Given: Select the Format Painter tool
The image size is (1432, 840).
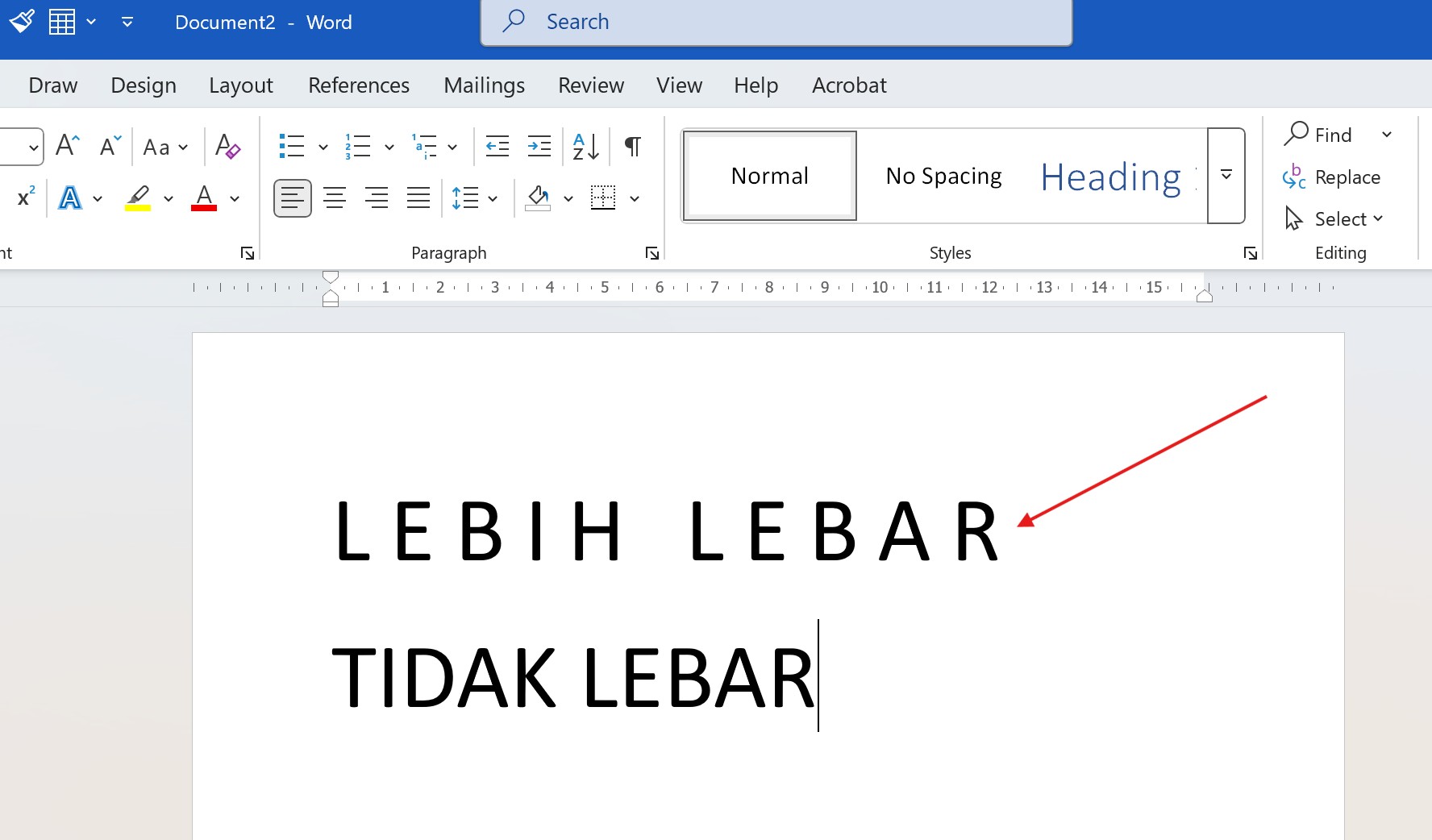Looking at the screenshot, I should (22, 22).
